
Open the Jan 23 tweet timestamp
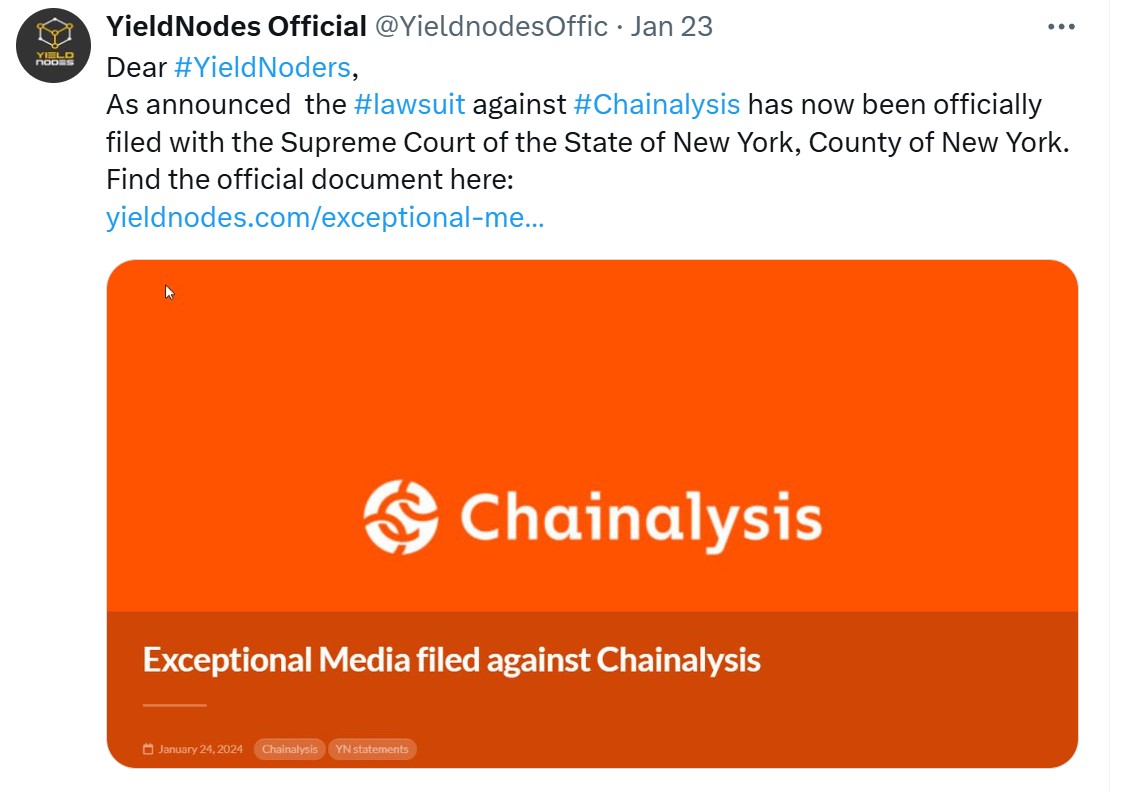click(672, 27)
